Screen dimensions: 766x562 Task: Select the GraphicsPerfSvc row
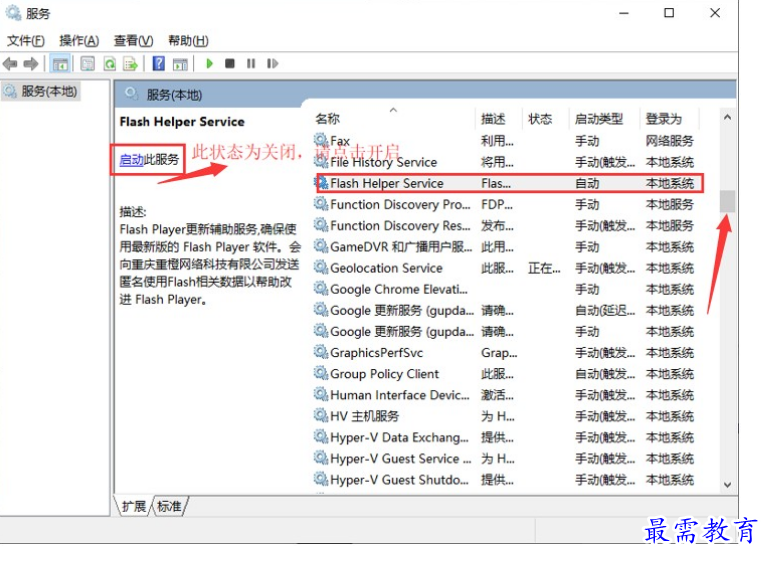506,353
